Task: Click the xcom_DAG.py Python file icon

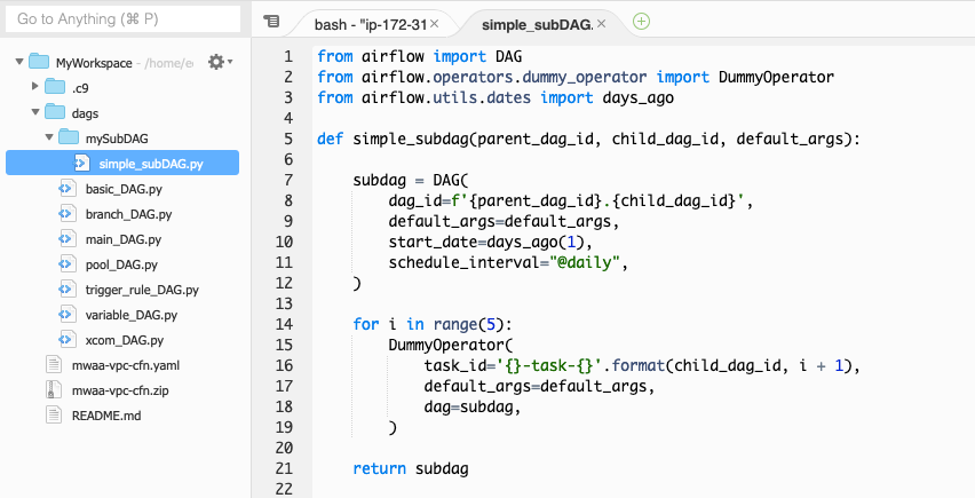Action: [67, 340]
